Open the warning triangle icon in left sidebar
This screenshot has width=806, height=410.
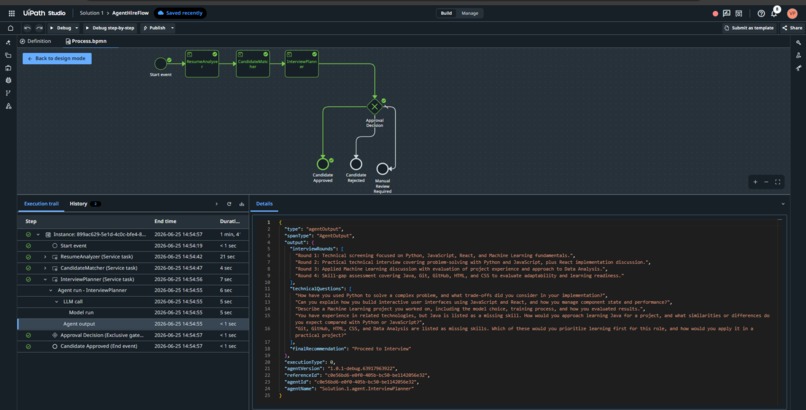click(x=8, y=106)
